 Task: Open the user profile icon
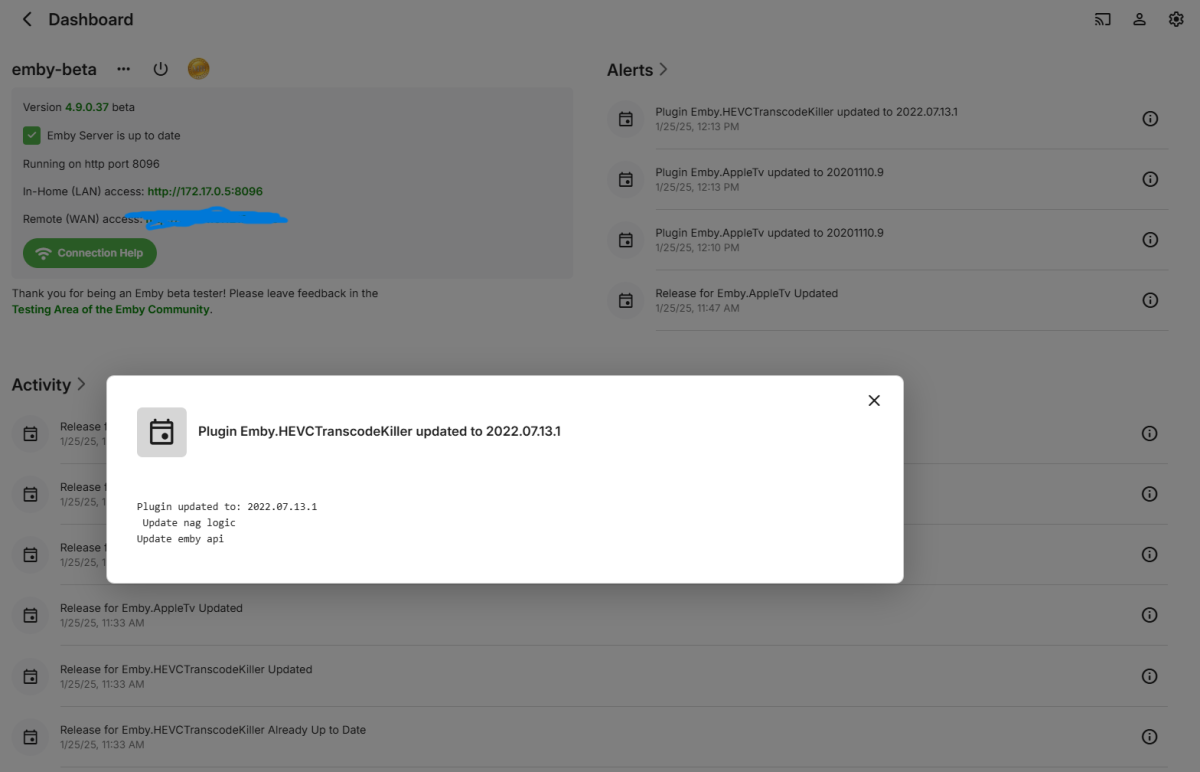(1139, 19)
